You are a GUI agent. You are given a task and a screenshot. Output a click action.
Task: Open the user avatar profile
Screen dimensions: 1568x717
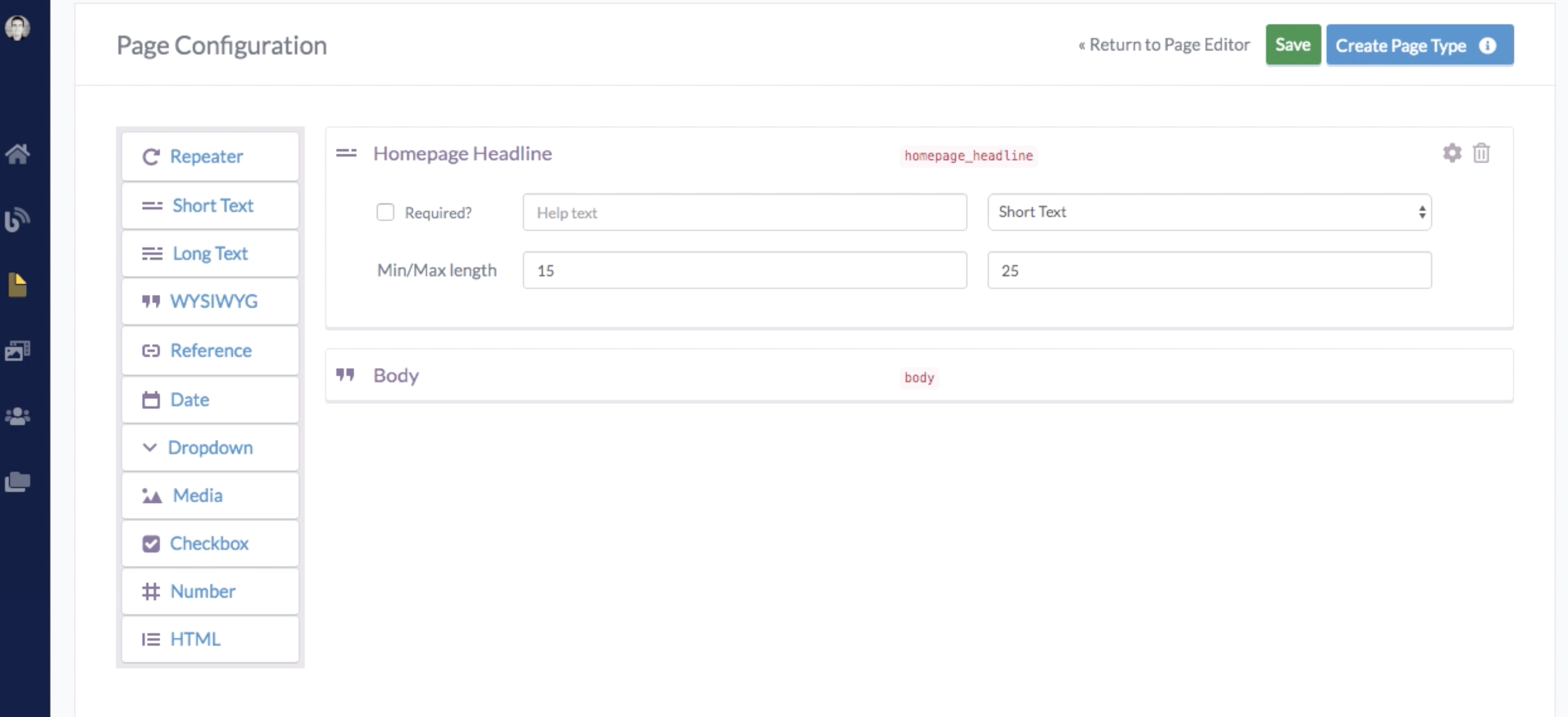click(x=17, y=28)
